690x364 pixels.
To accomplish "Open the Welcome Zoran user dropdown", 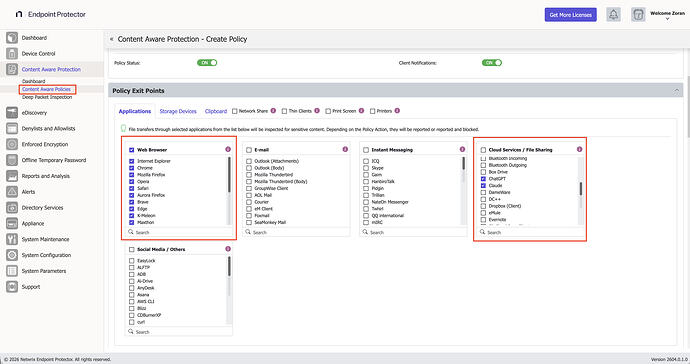I will (x=667, y=16).
